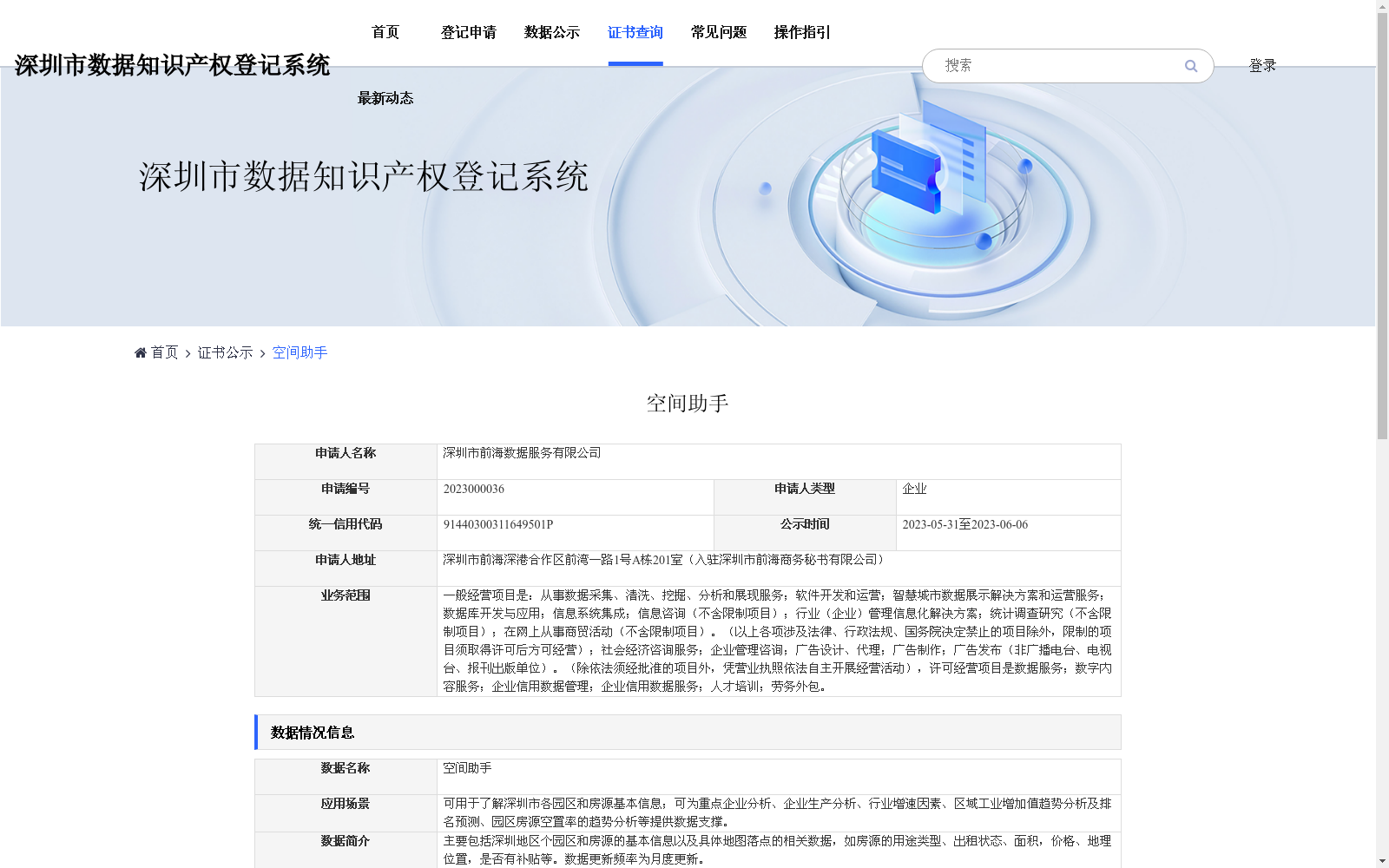Click the 数据情况信息 section header
This screenshot has height=868, width=1389.
pos(688,733)
